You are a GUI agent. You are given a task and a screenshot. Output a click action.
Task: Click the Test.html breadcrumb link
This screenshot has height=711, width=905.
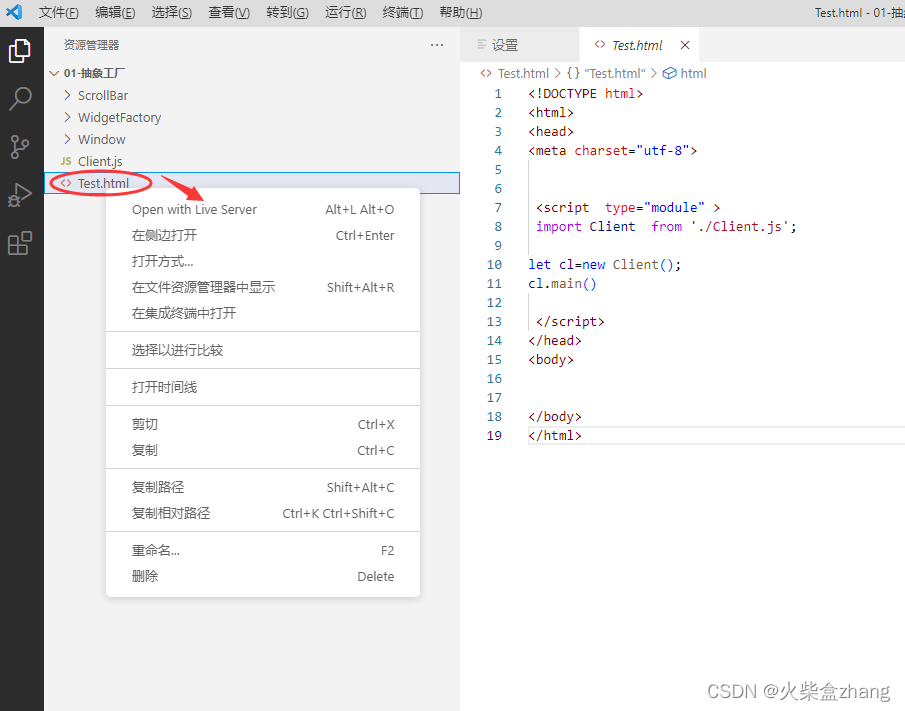[x=522, y=73]
